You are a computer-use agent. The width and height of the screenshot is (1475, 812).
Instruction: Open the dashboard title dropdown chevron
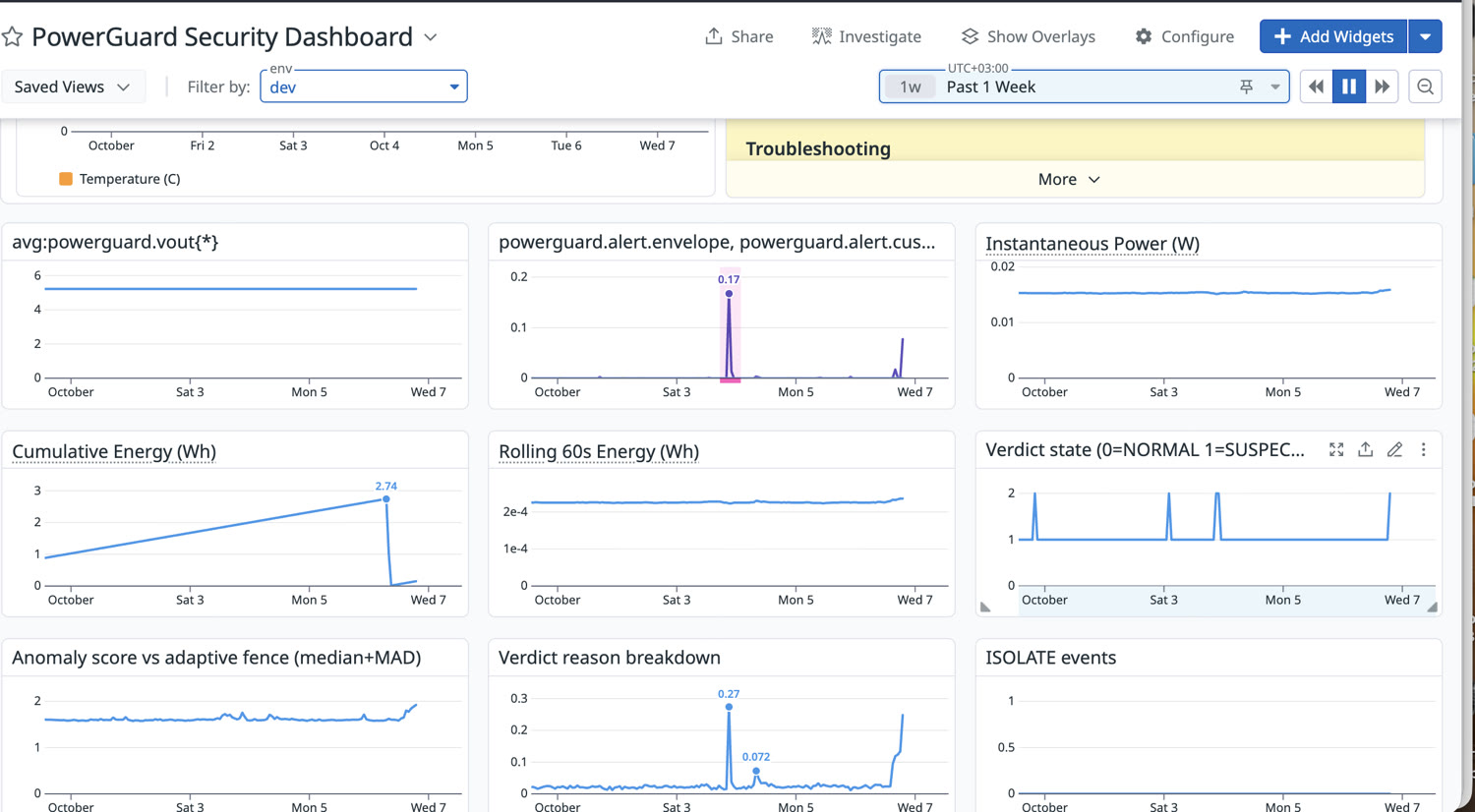(x=431, y=37)
